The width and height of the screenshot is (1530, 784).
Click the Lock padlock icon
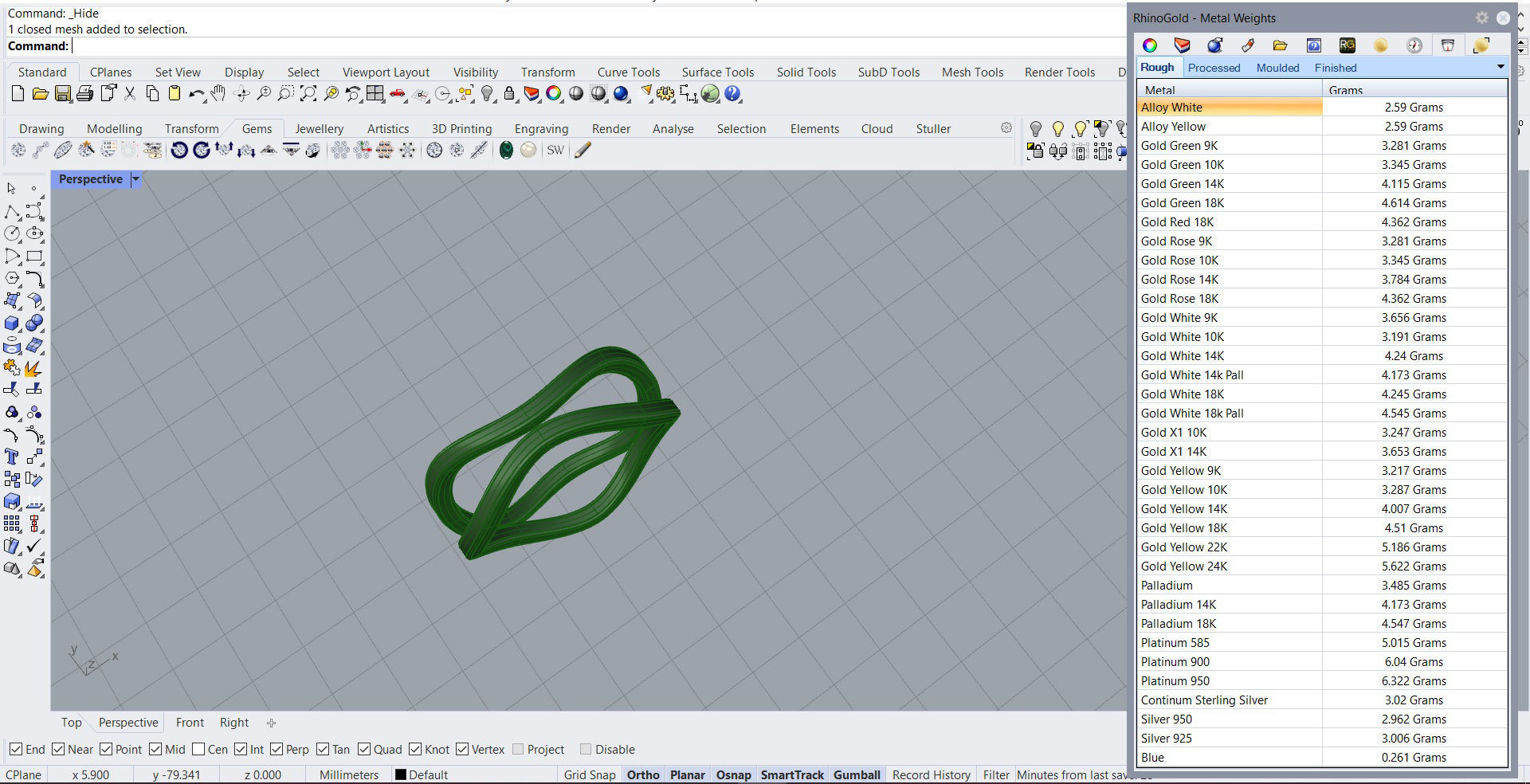pos(509,94)
